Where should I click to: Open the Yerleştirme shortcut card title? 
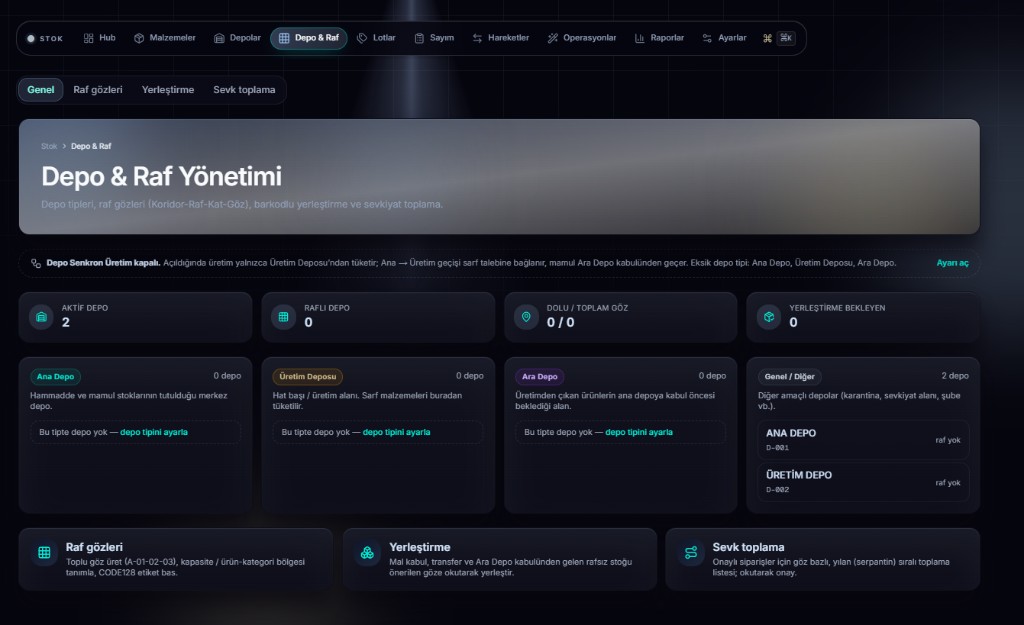click(x=419, y=547)
